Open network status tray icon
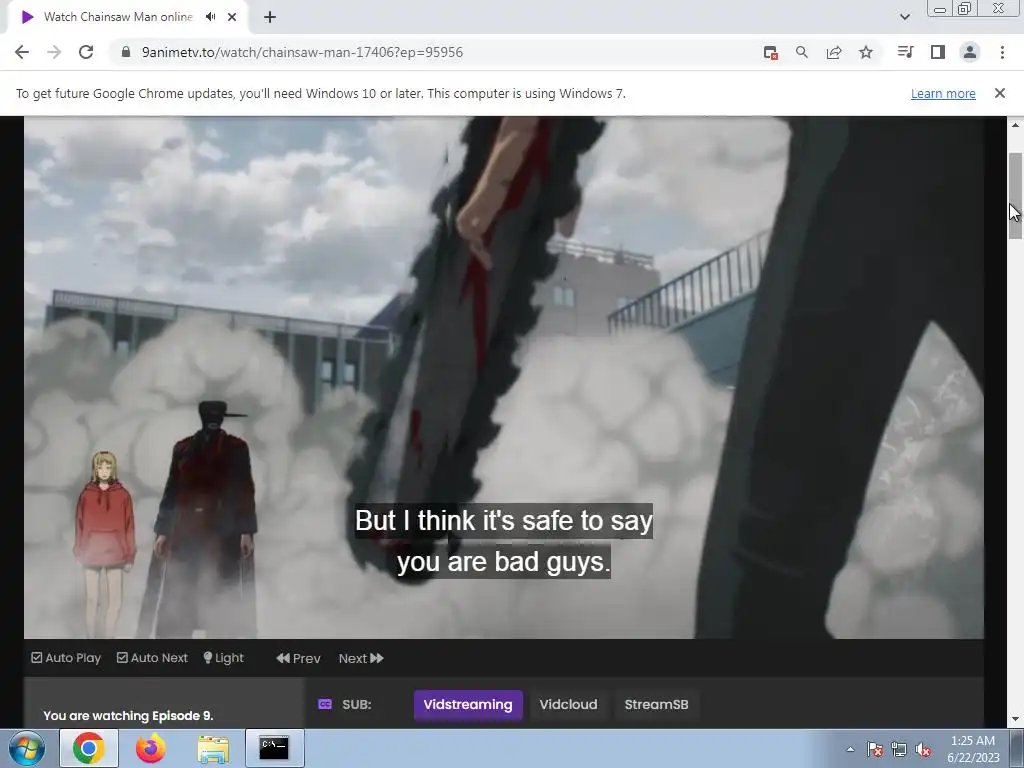1024x768 pixels. pos(899,749)
